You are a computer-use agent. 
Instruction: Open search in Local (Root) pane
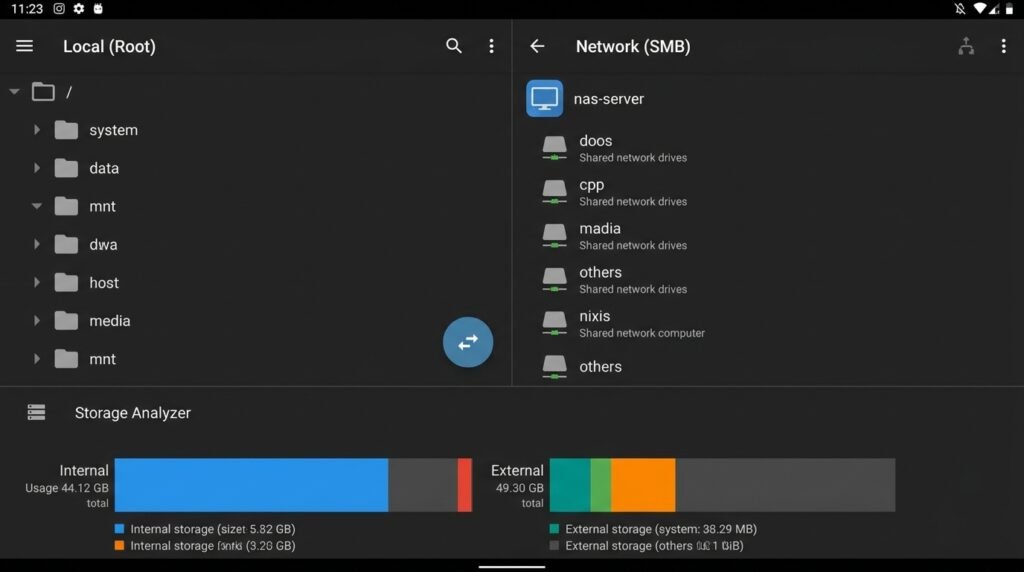pyautogui.click(x=453, y=46)
